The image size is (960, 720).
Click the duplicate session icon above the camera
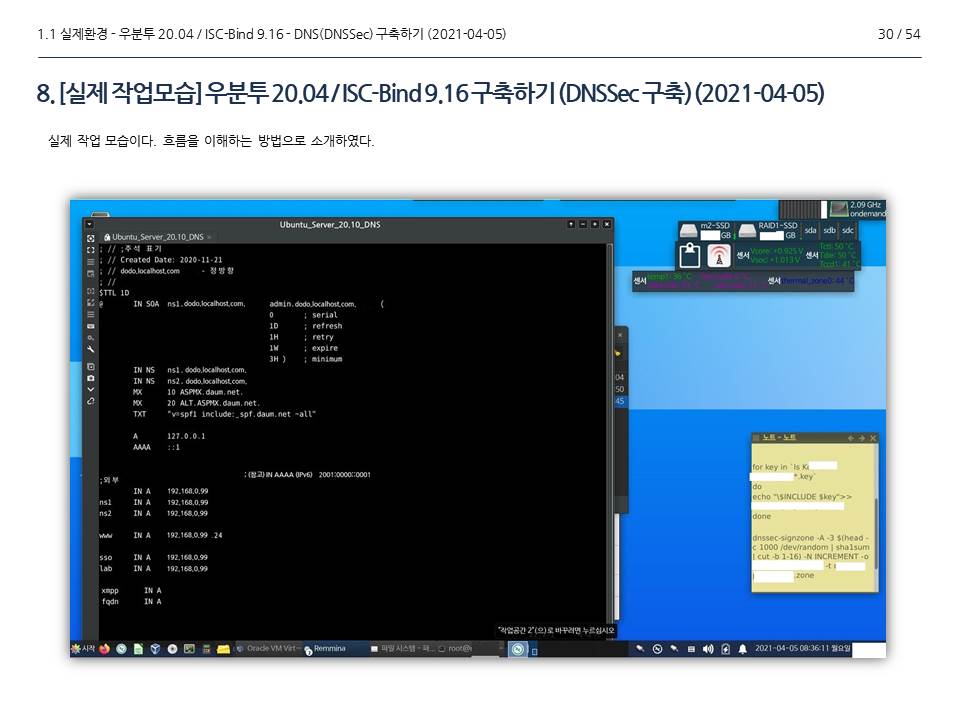91,366
